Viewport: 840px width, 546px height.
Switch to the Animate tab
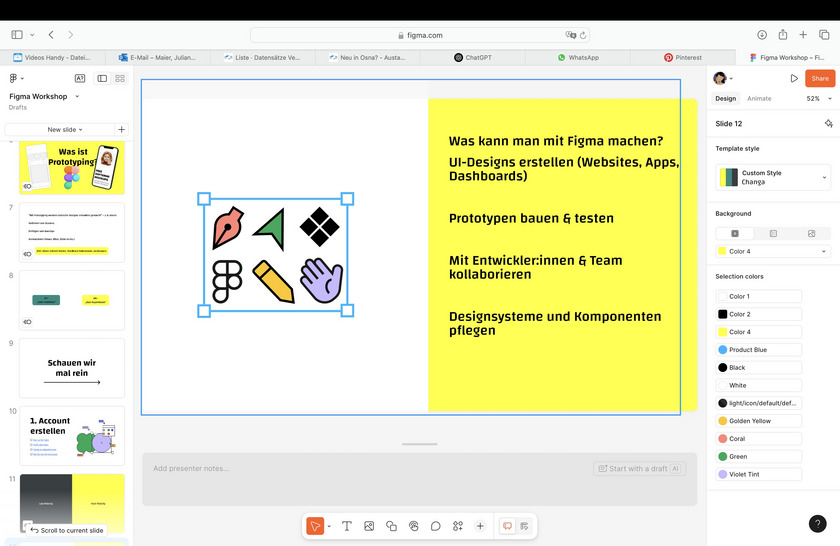[759, 99]
